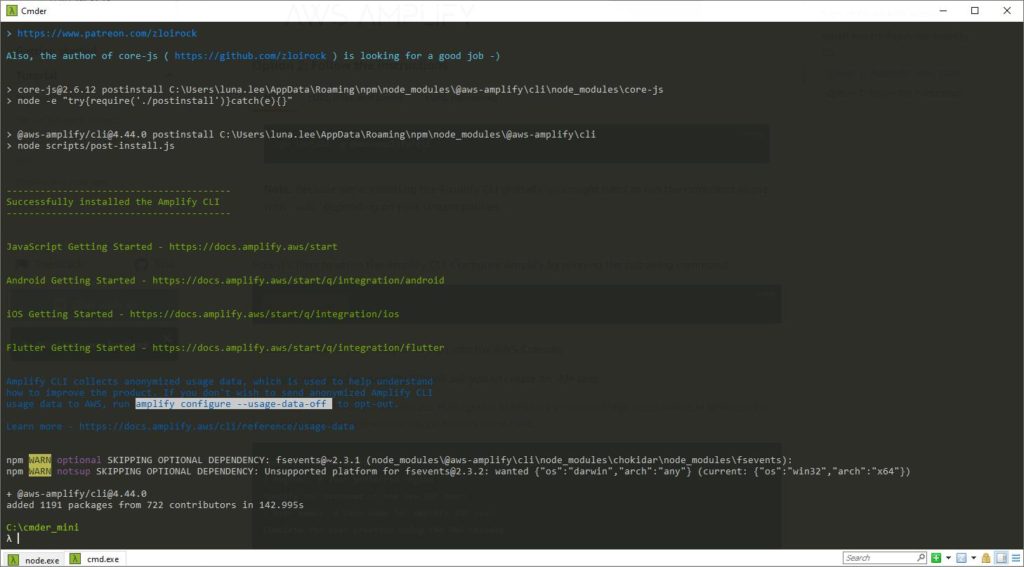Switch to the cmd.exe tab

(95, 559)
